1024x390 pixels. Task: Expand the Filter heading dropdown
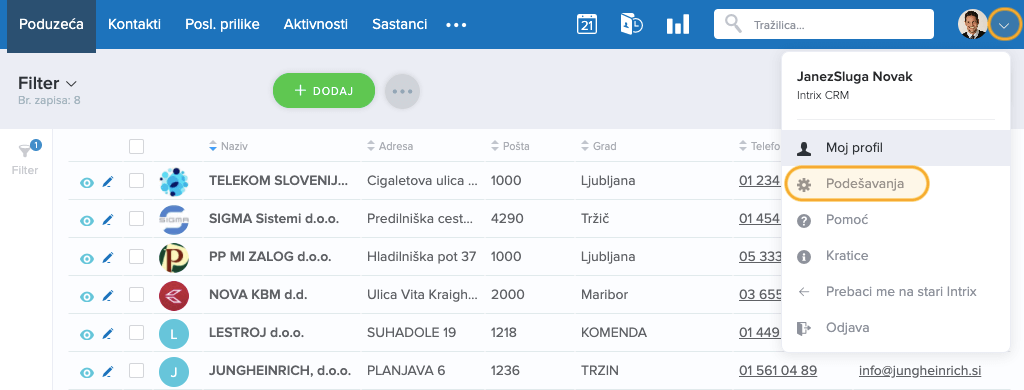pos(48,84)
